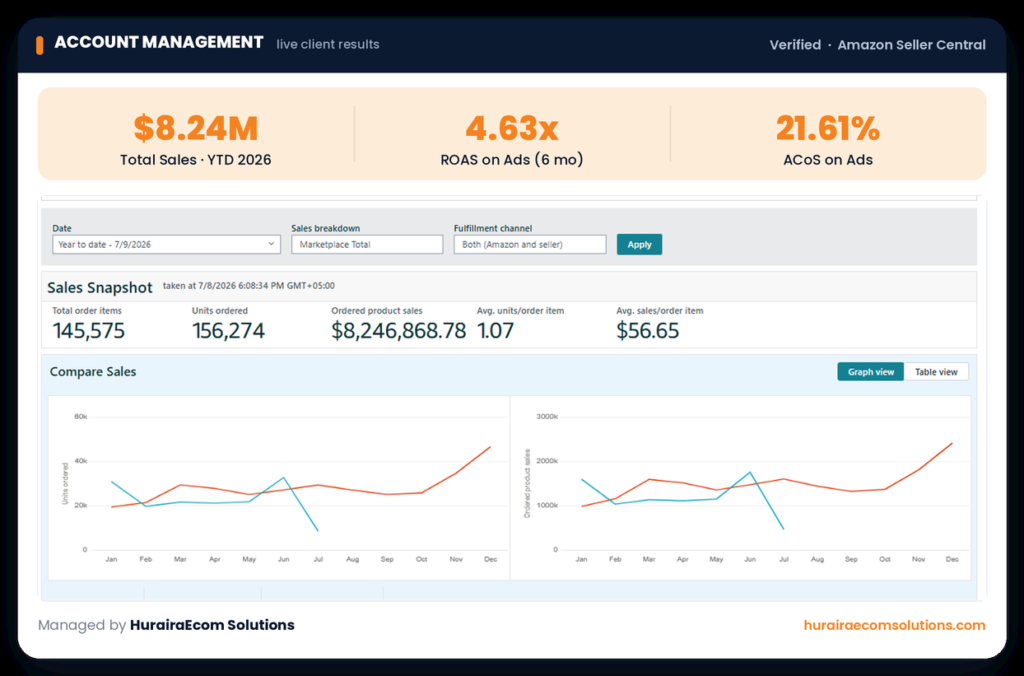This screenshot has width=1024, height=676.
Task: Switch to Table view
Action: click(x=936, y=372)
